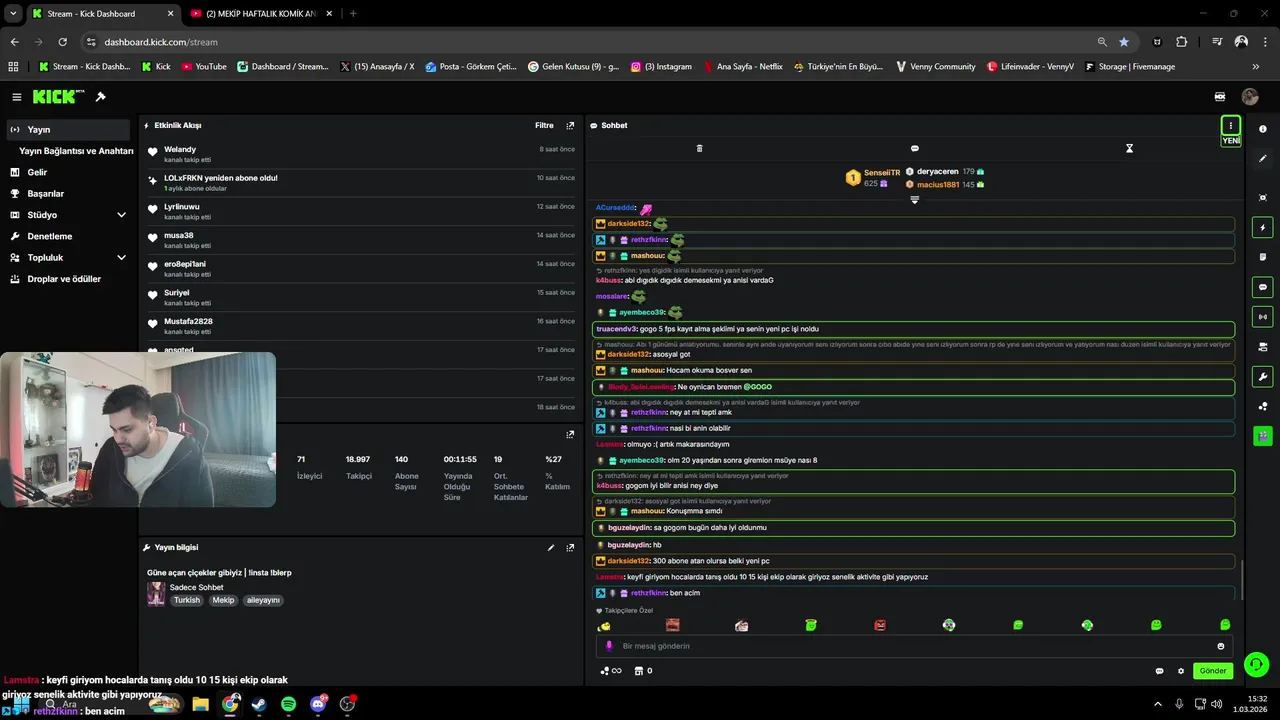The height and width of the screenshot is (720, 1280).
Task: Click the channel points infinity icon
Action: 611,671
